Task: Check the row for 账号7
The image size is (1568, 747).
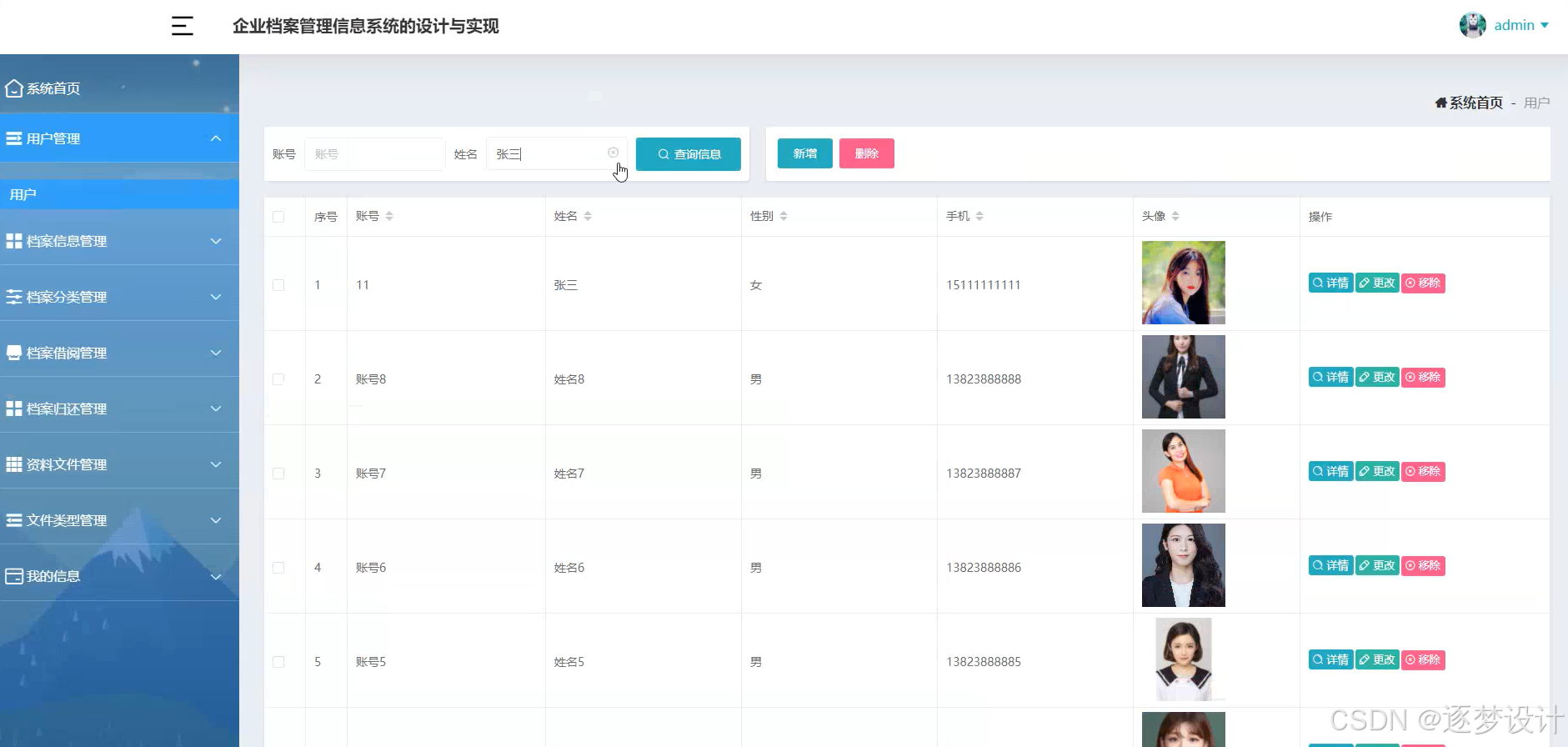Action: click(278, 474)
